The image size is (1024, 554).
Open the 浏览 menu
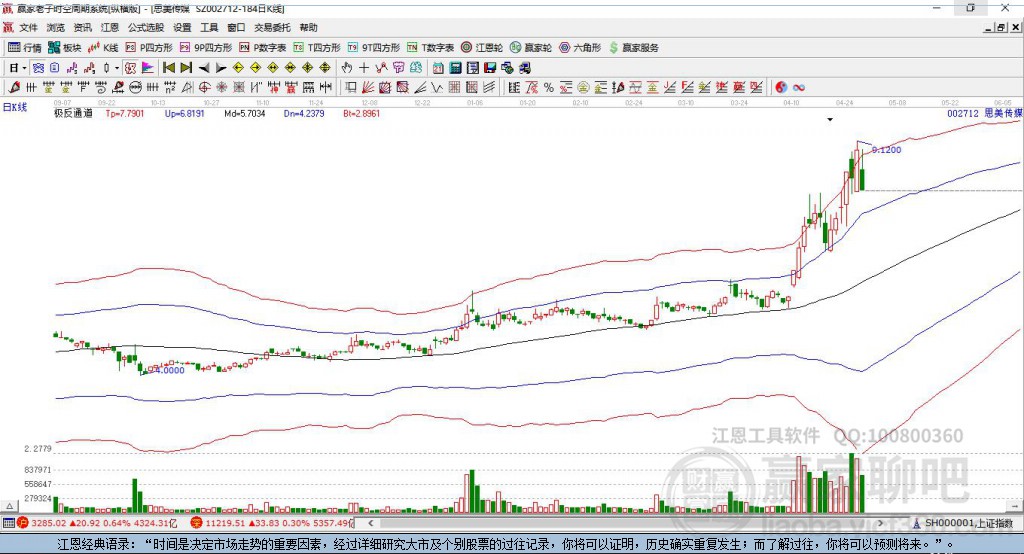(x=56, y=27)
